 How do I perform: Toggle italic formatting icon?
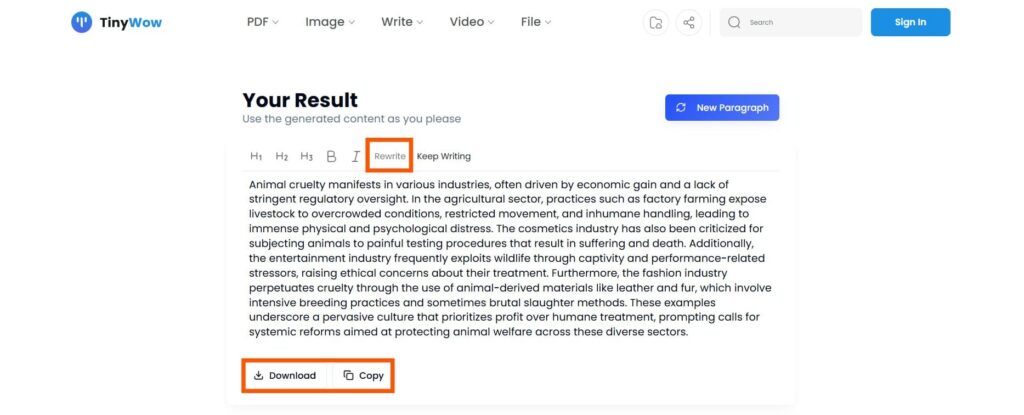click(x=356, y=156)
